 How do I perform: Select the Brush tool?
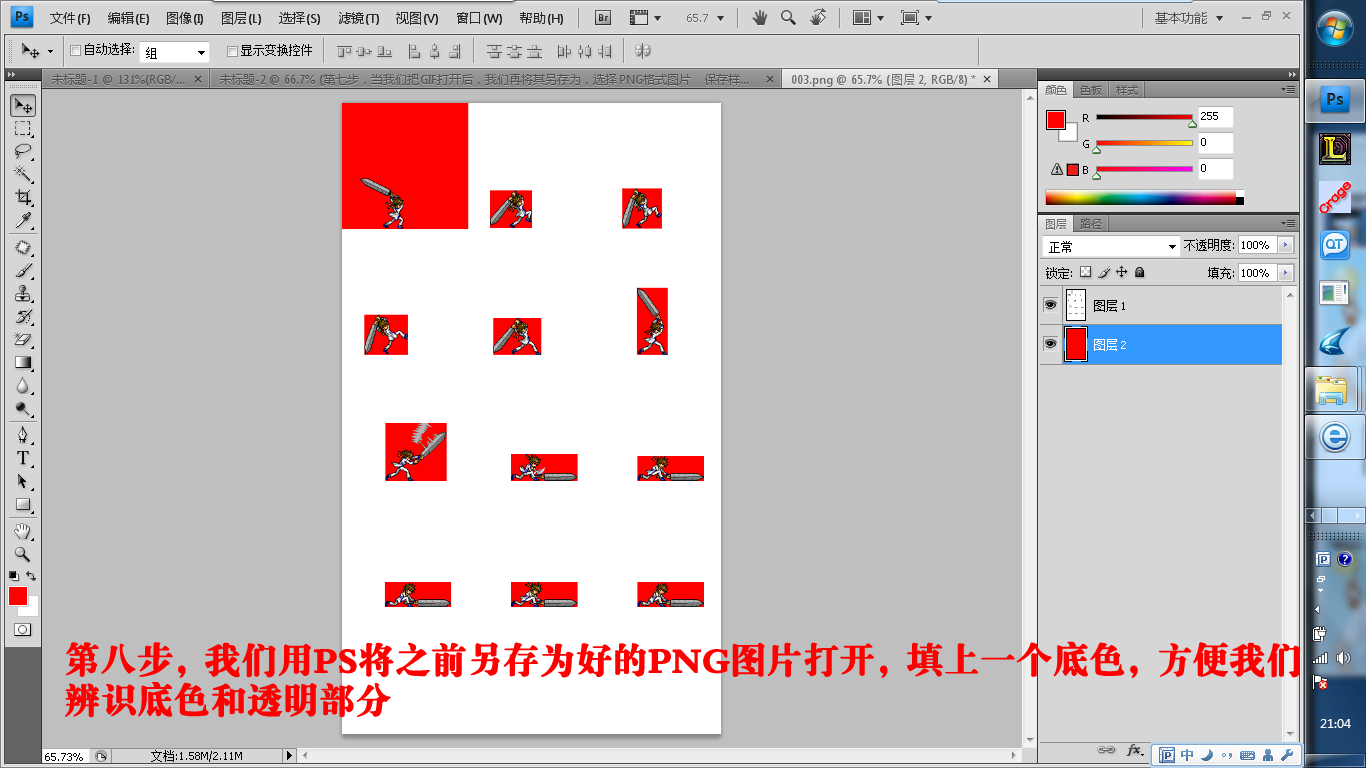[22, 271]
